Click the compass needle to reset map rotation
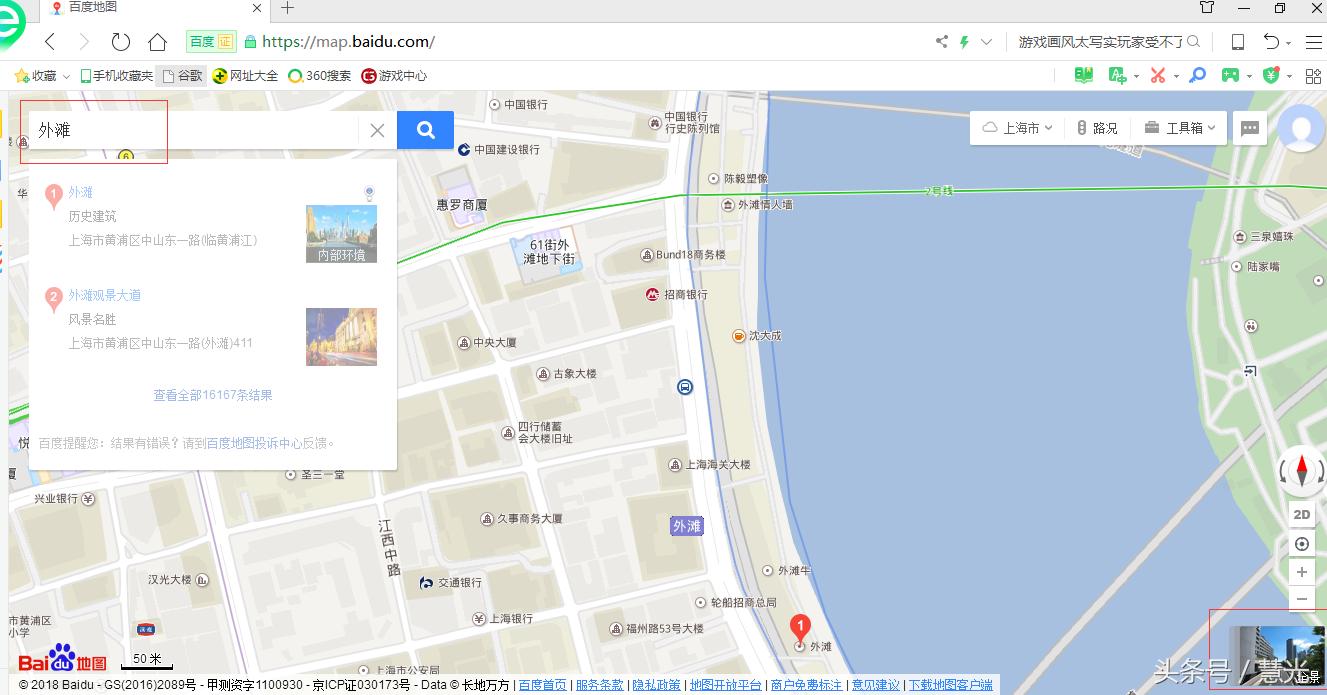This screenshot has height=695, width=1327. [1301, 470]
